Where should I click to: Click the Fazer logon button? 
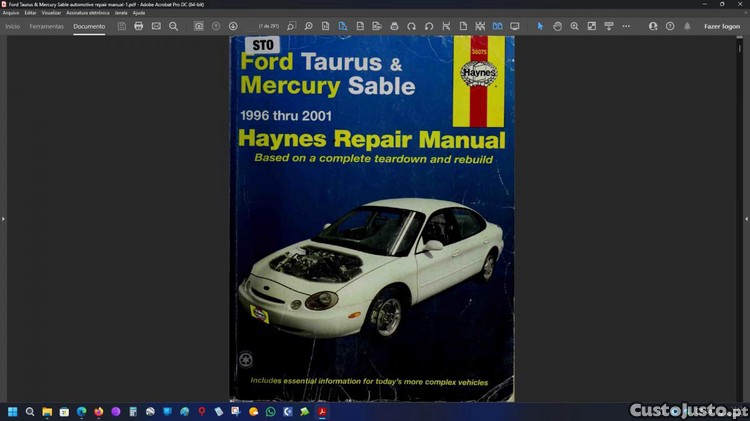coord(722,26)
